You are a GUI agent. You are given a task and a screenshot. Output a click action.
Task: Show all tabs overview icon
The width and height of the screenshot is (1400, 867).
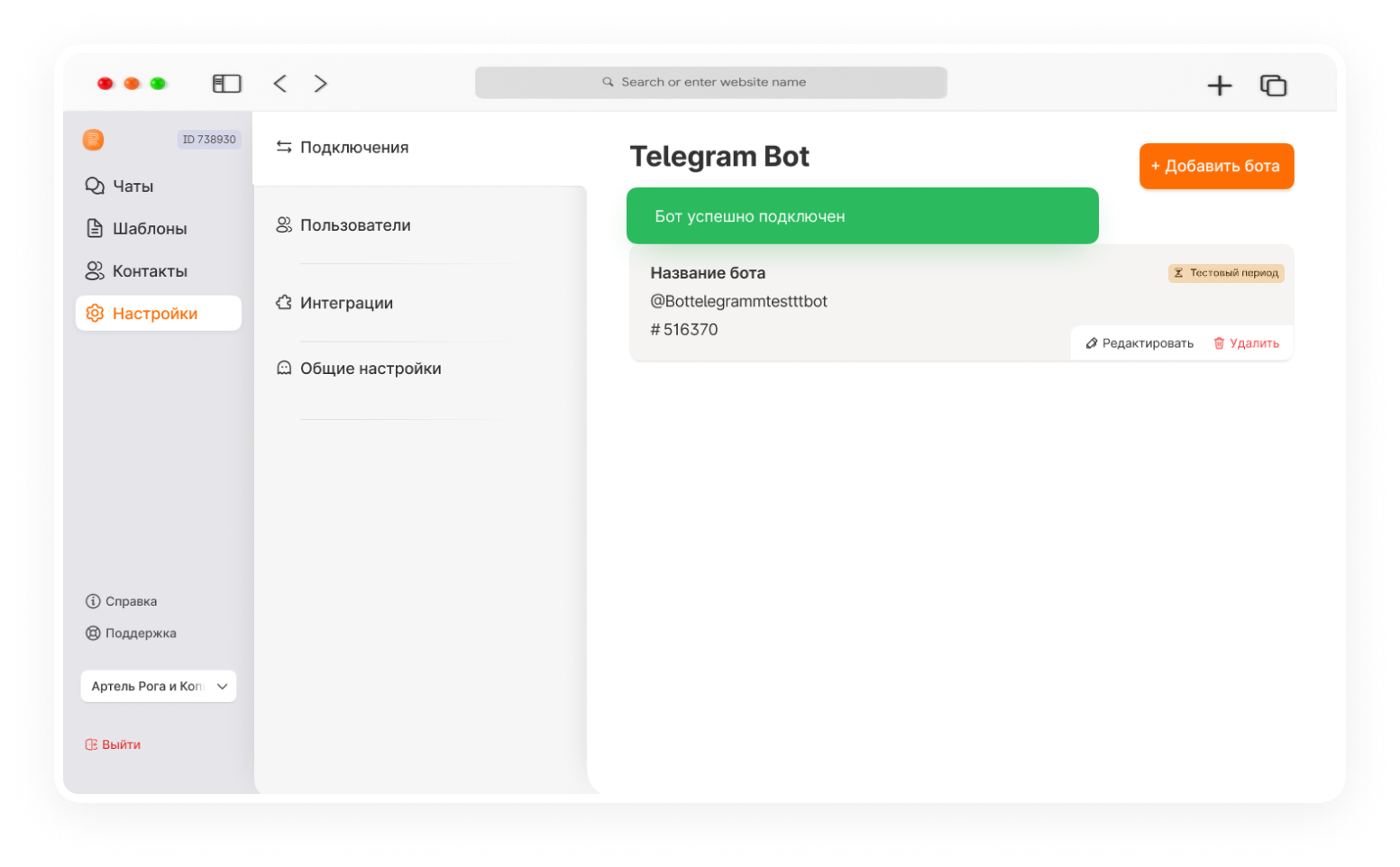tap(1273, 86)
